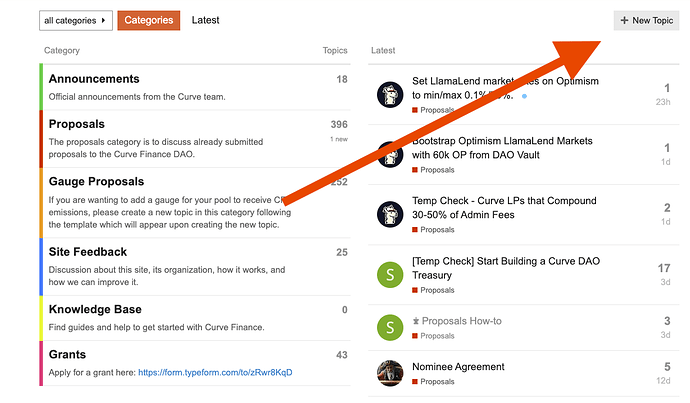This screenshot has height=403, width=690.
Task: Open the Gauge Proposals category
Action: pos(96,182)
